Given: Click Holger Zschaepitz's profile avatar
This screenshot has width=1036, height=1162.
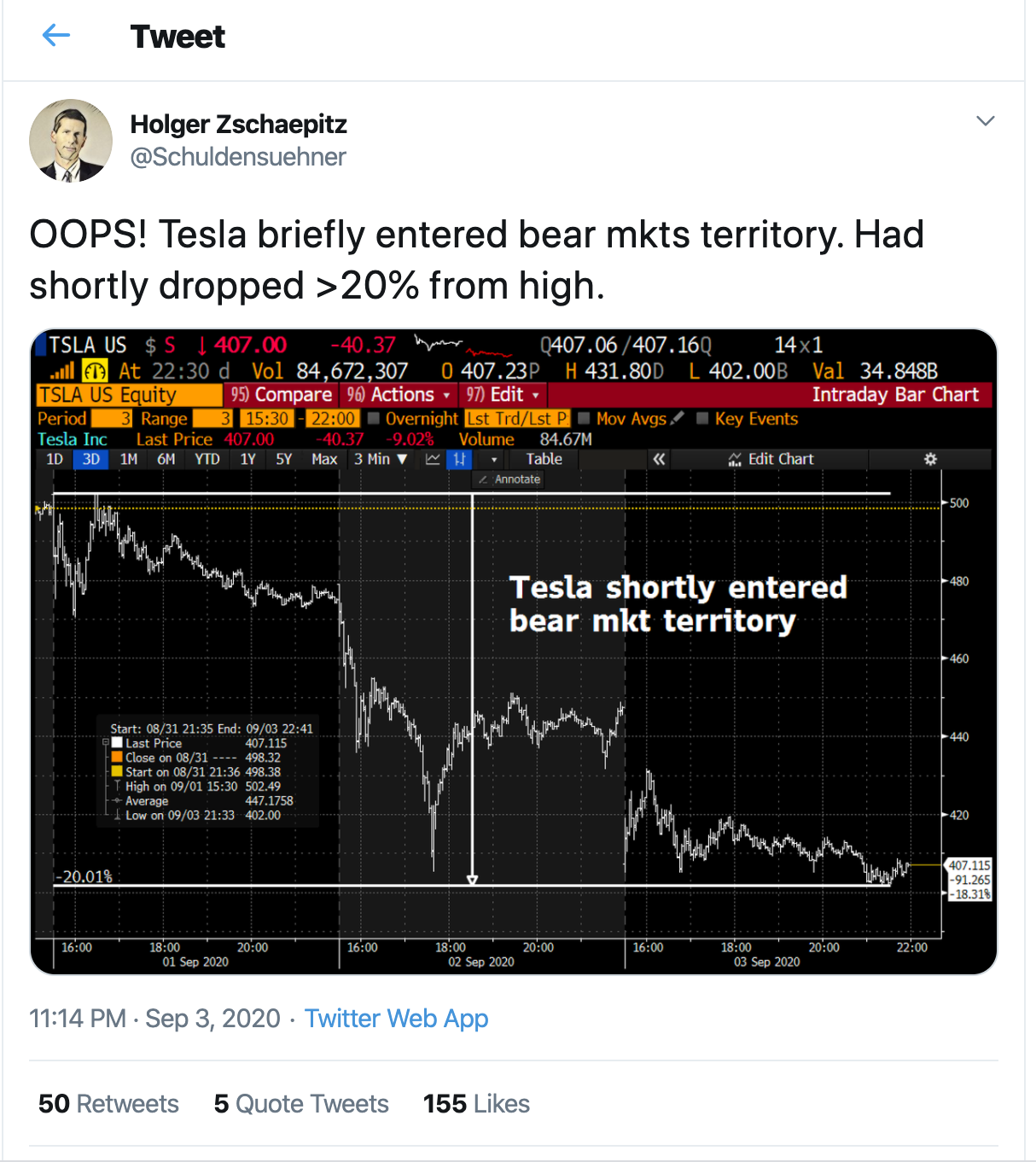Looking at the screenshot, I should tap(71, 141).
